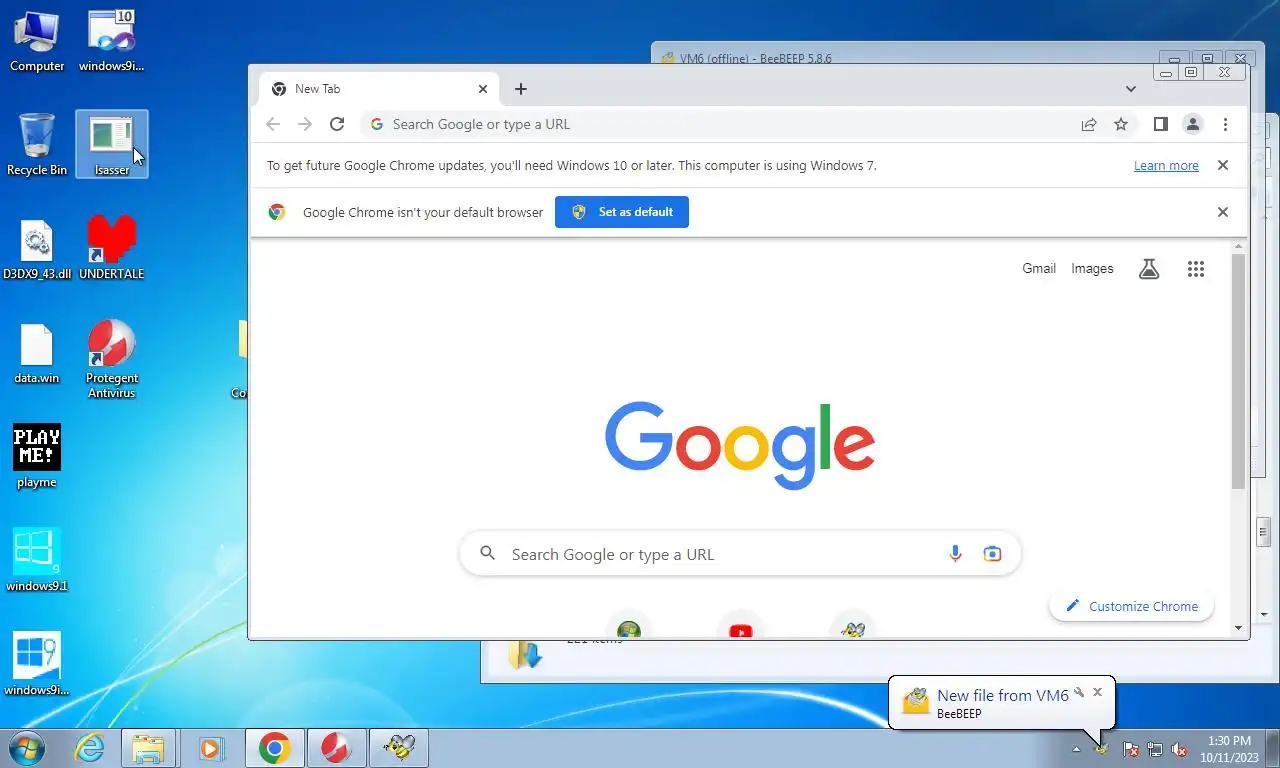Screen dimensions: 1280x768
Task: Close the New Tab tab
Action: point(483,89)
